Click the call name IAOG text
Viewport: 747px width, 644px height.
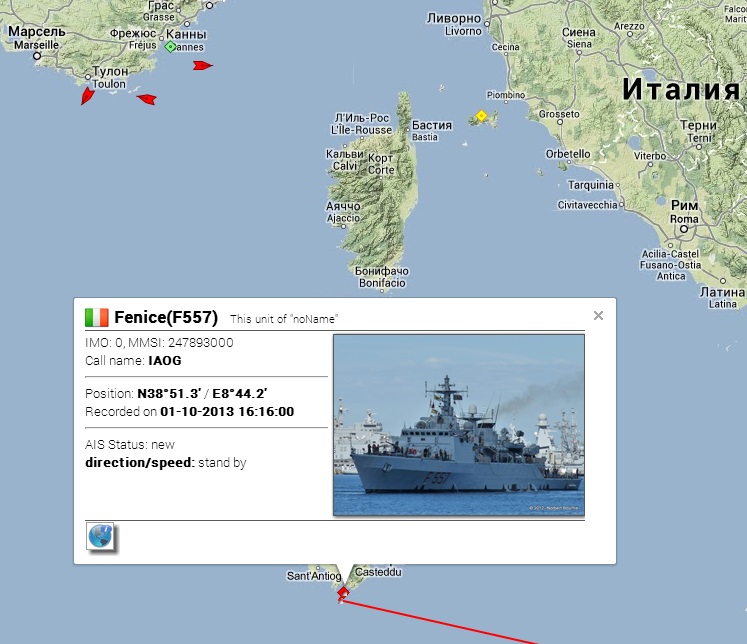pyautogui.click(x=165, y=361)
